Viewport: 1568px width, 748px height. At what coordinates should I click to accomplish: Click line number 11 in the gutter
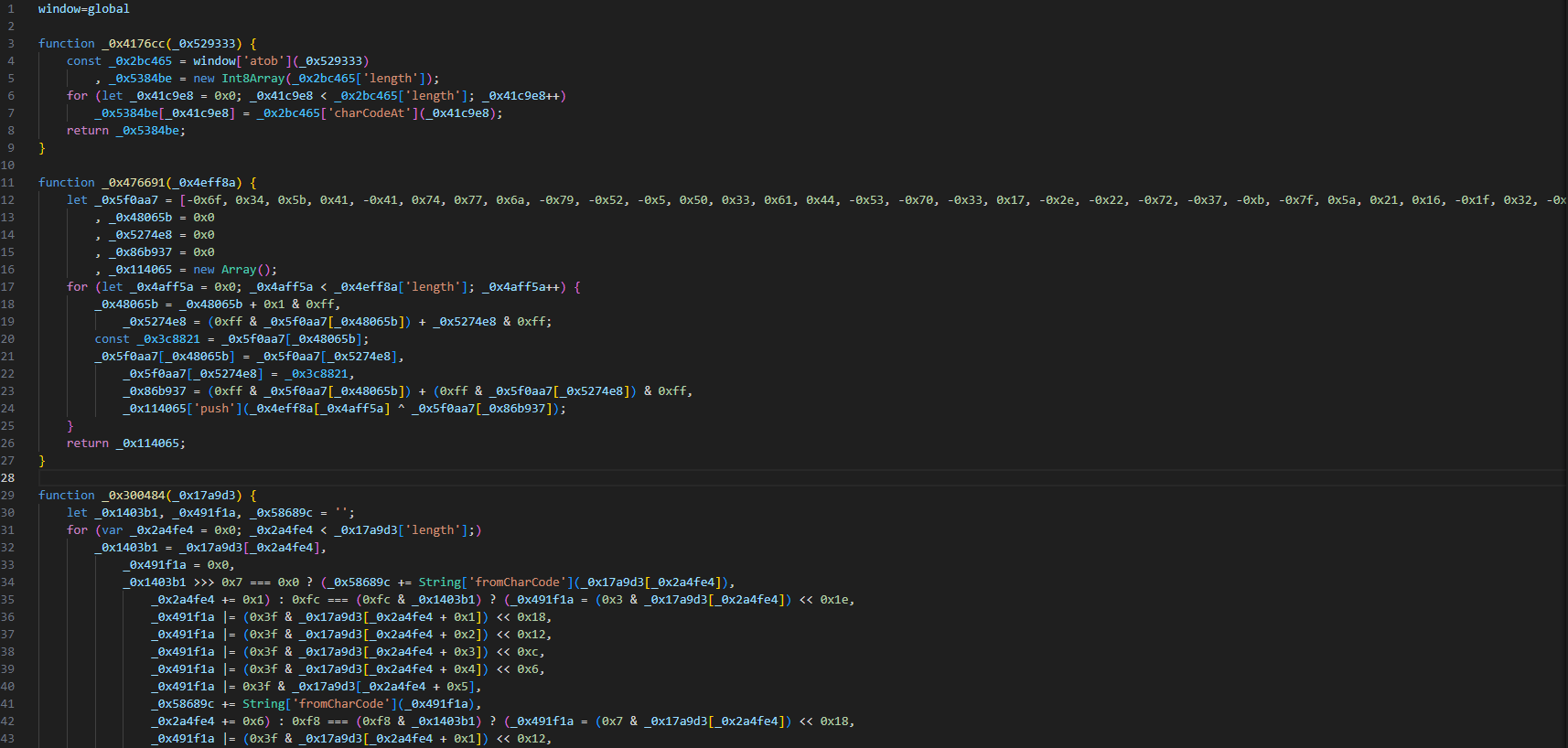[x=8, y=183]
